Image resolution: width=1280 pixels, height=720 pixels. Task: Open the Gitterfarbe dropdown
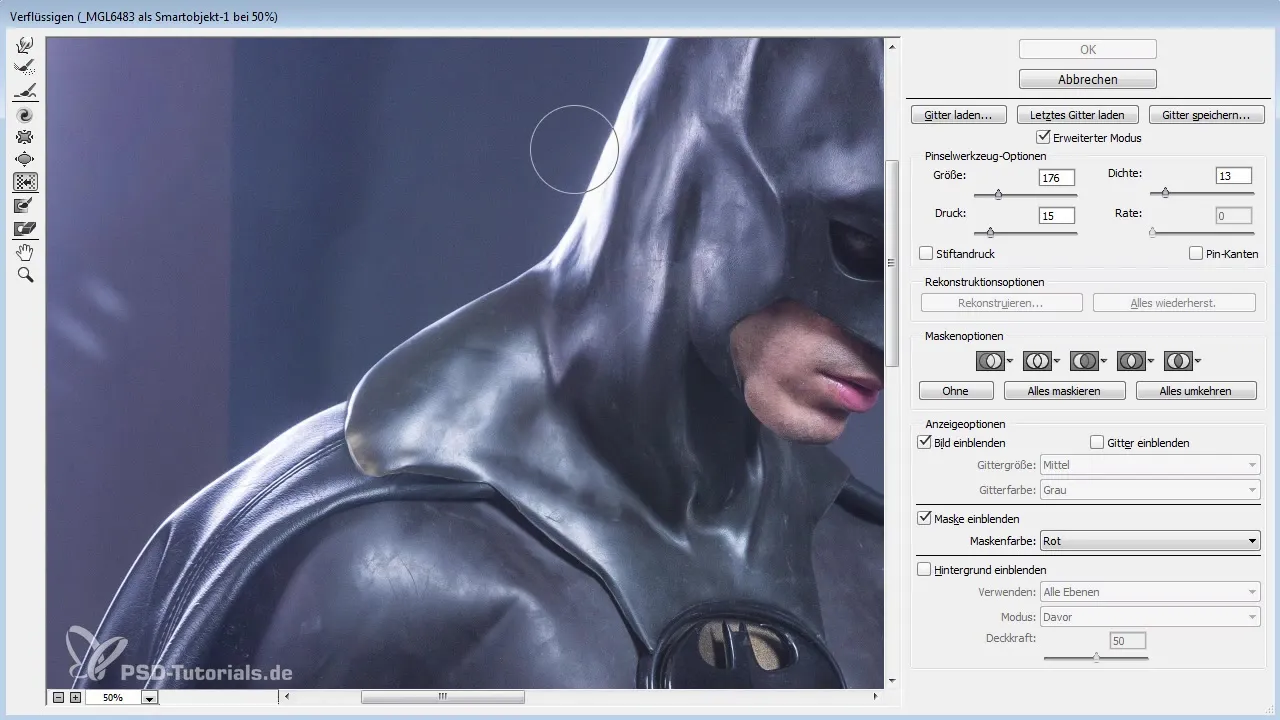tap(1150, 490)
